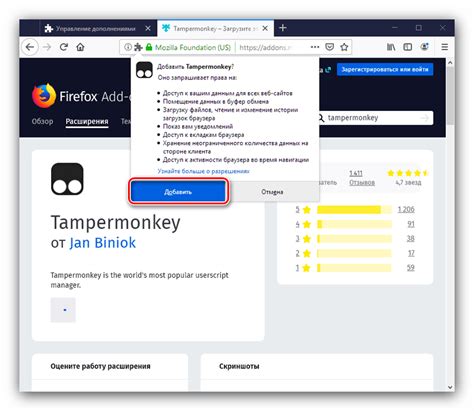Open the Расширения navigation item

pos(87,121)
